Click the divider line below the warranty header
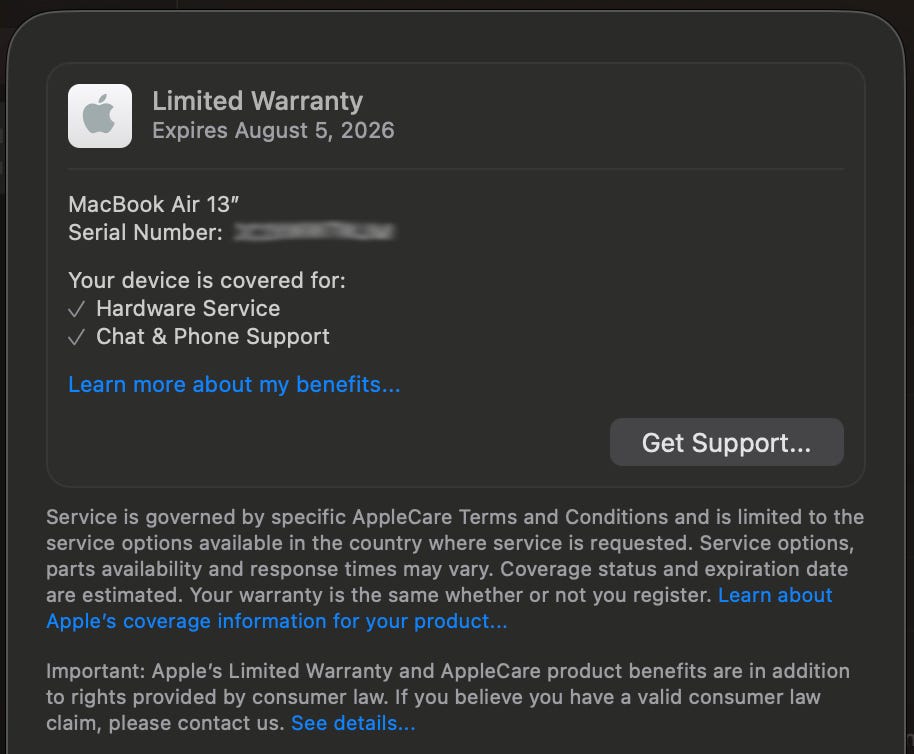The image size is (914, 754). (455, 169)
